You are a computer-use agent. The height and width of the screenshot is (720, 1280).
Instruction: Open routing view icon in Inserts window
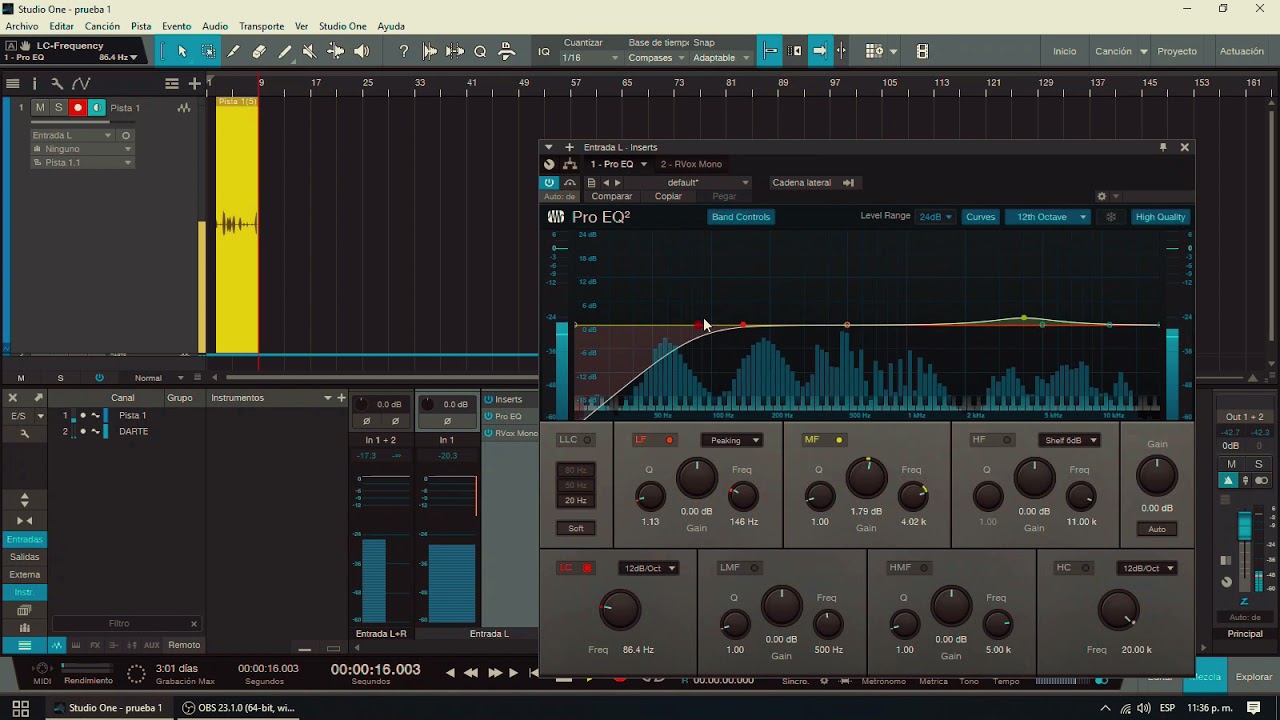(x=570, y=164)
